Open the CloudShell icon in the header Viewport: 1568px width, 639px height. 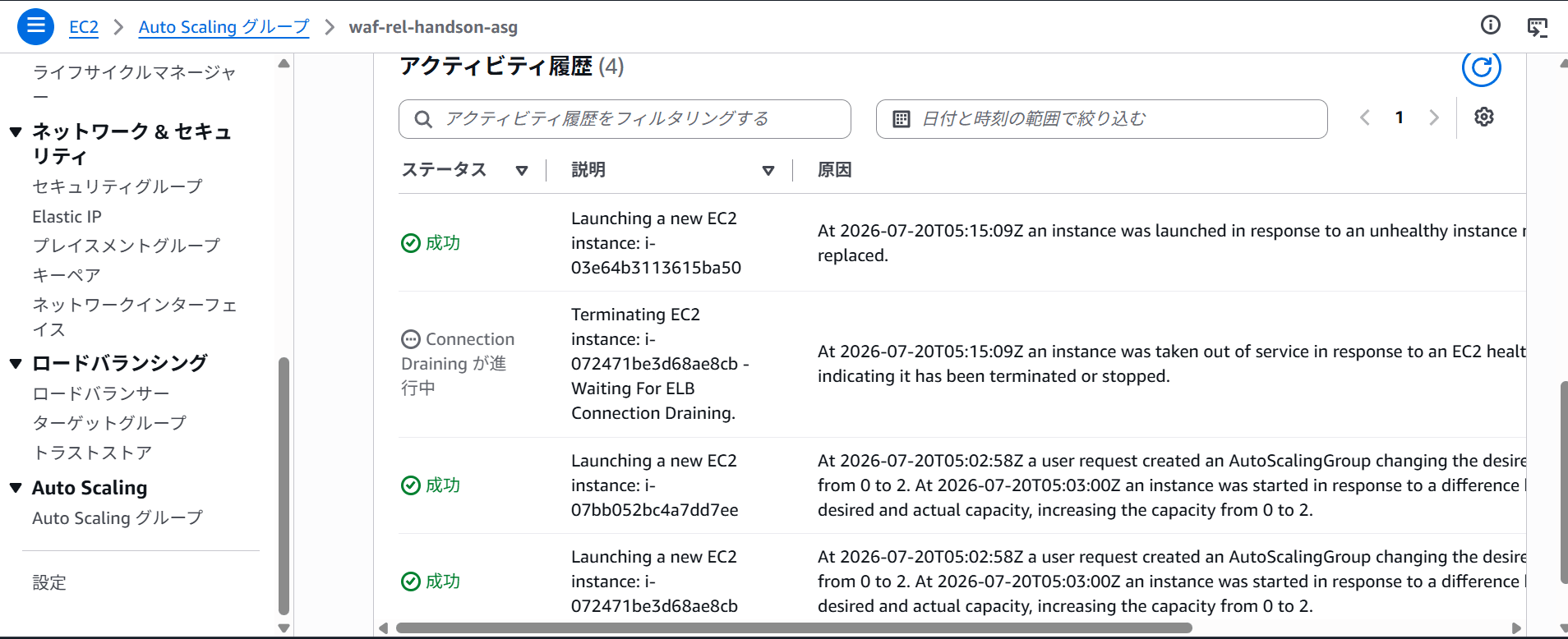(1537, 27)
